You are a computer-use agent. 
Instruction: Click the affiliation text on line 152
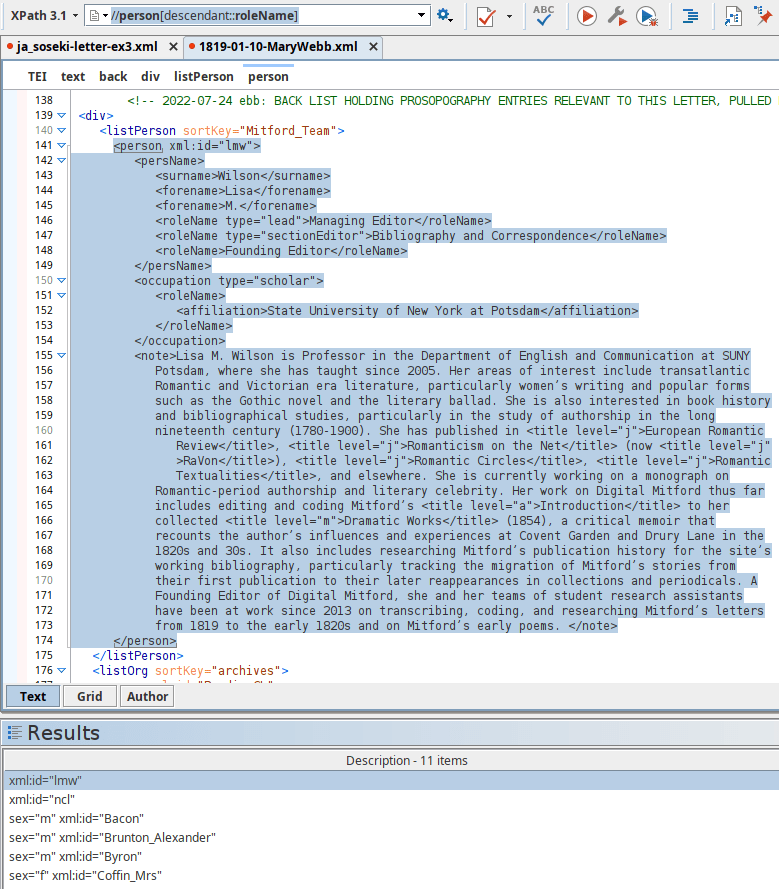(403, 311)
